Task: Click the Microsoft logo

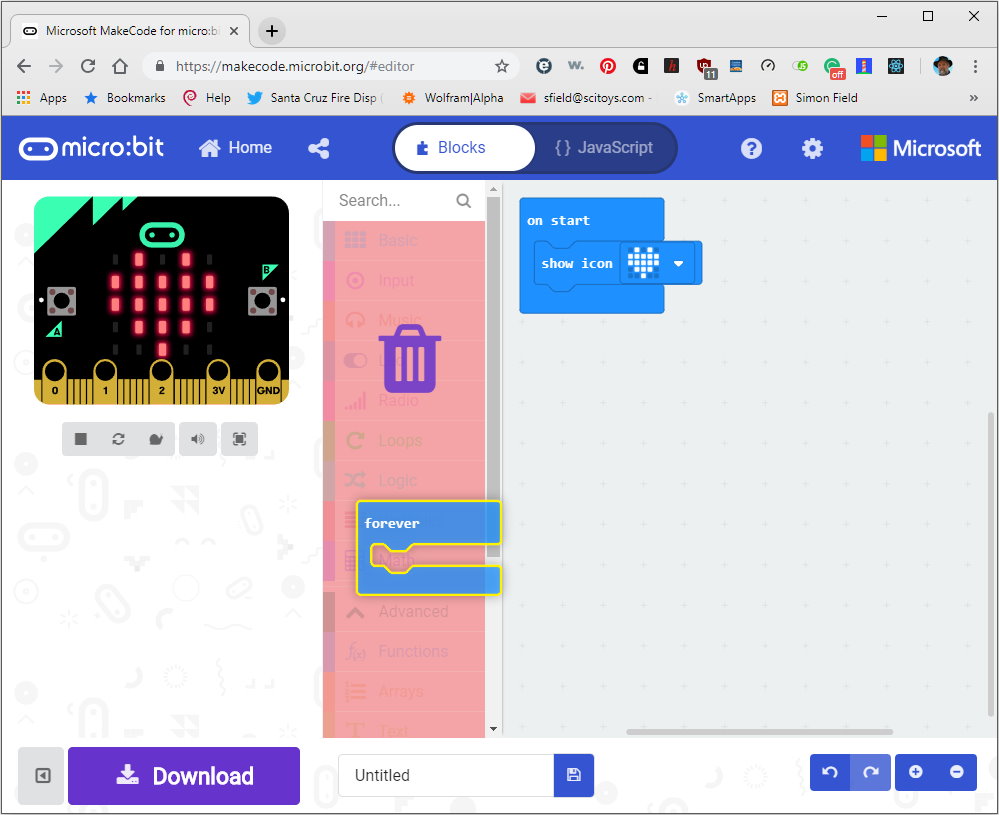Action: 920,148
